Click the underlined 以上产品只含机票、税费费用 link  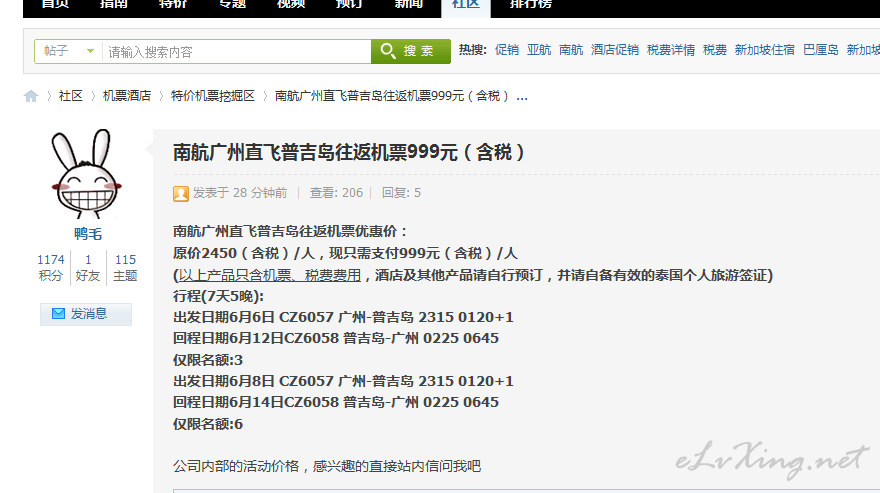(269, 275)
